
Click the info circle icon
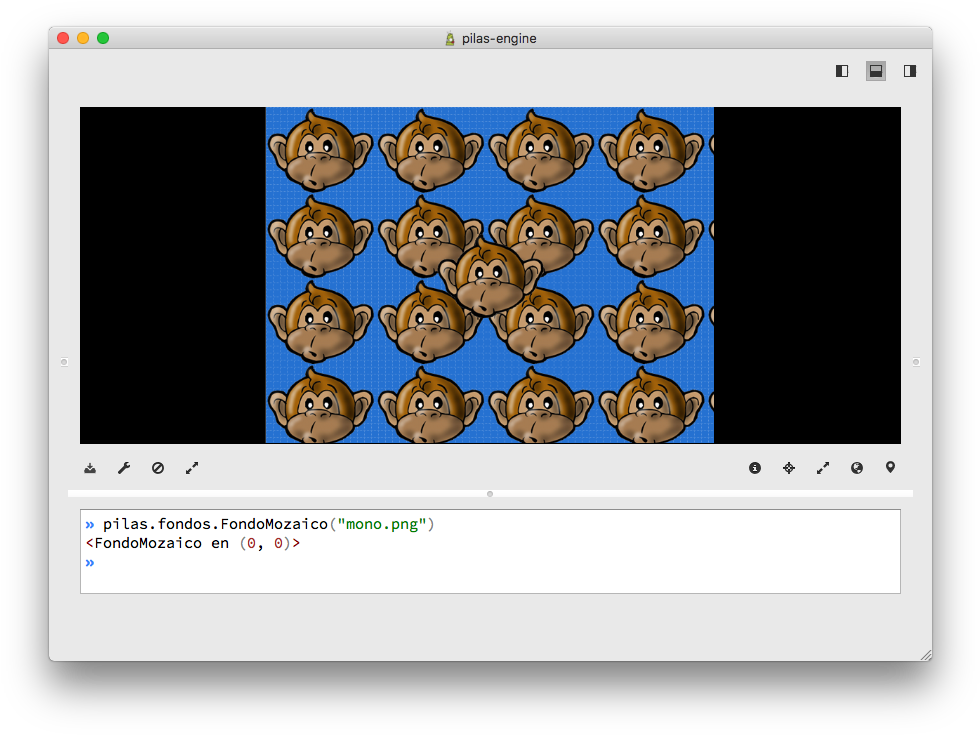coord(755,468)
